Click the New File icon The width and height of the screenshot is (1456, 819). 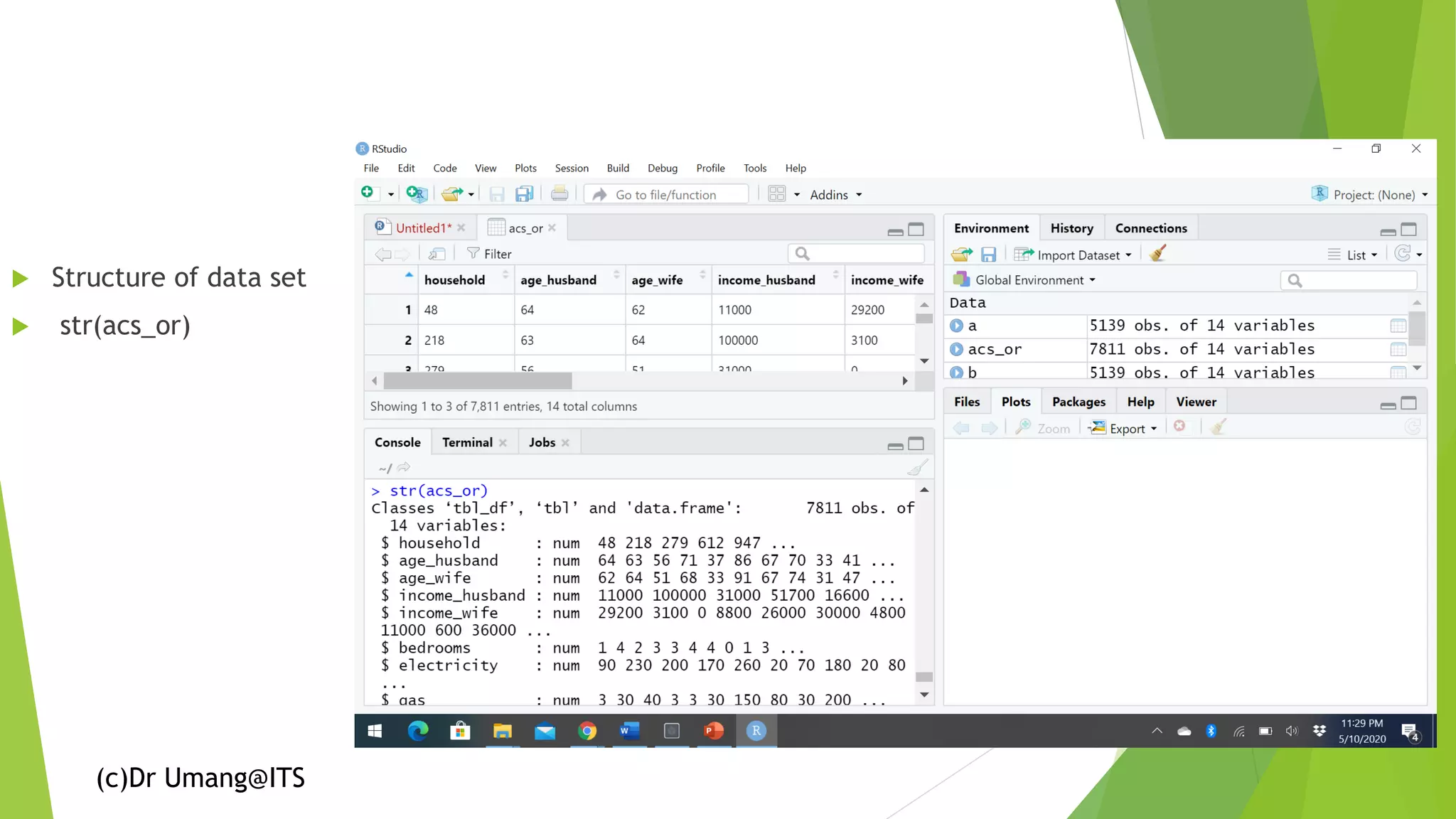pyautogui.click(x=368, y=193)
